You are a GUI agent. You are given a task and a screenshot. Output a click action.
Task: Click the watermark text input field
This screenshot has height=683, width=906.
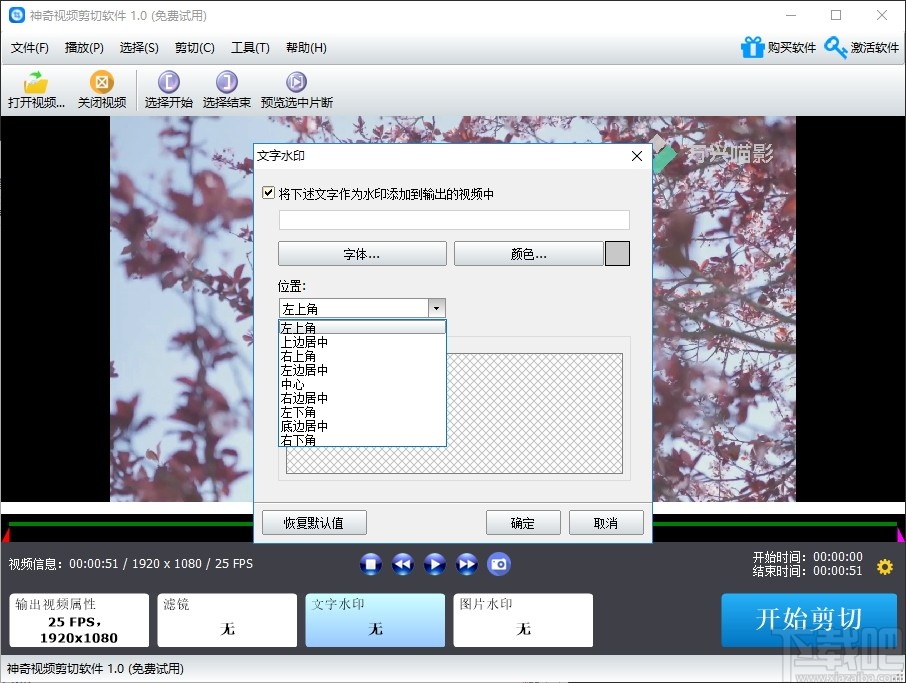[454, 220]
